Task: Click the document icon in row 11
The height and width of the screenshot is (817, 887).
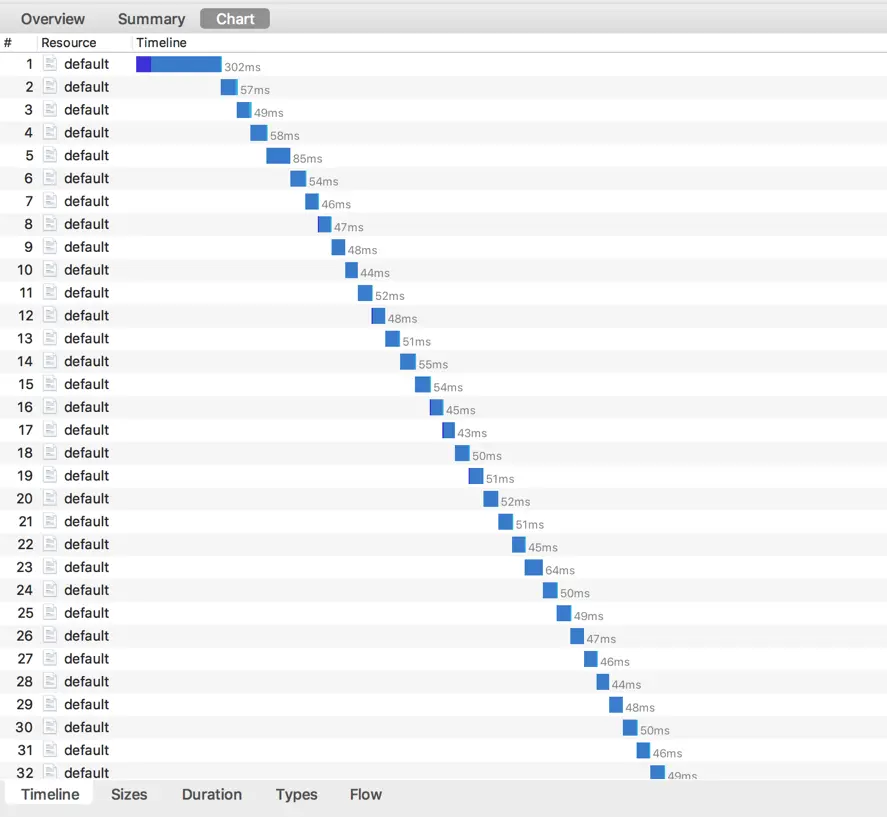Action: coord(50,292)
